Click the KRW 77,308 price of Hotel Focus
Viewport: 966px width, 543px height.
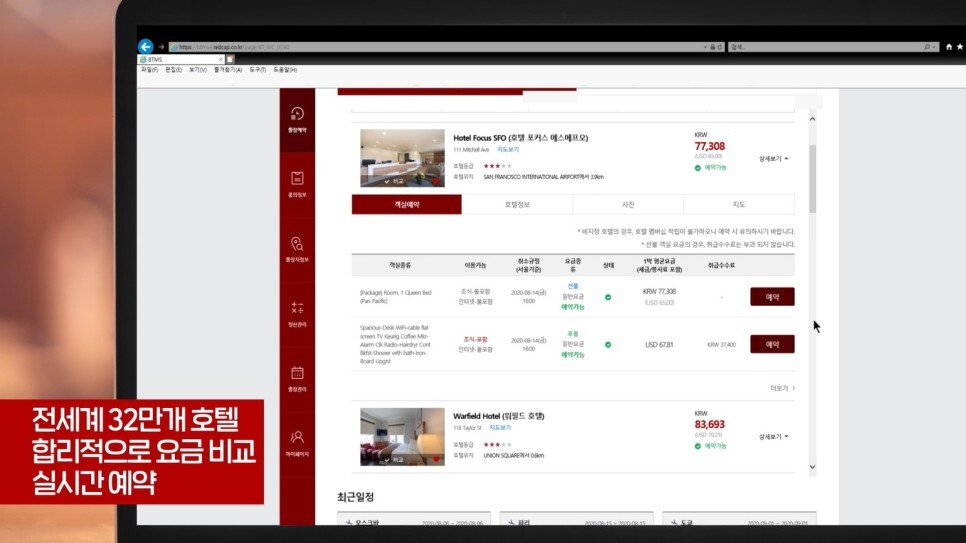tap(709, 146)
